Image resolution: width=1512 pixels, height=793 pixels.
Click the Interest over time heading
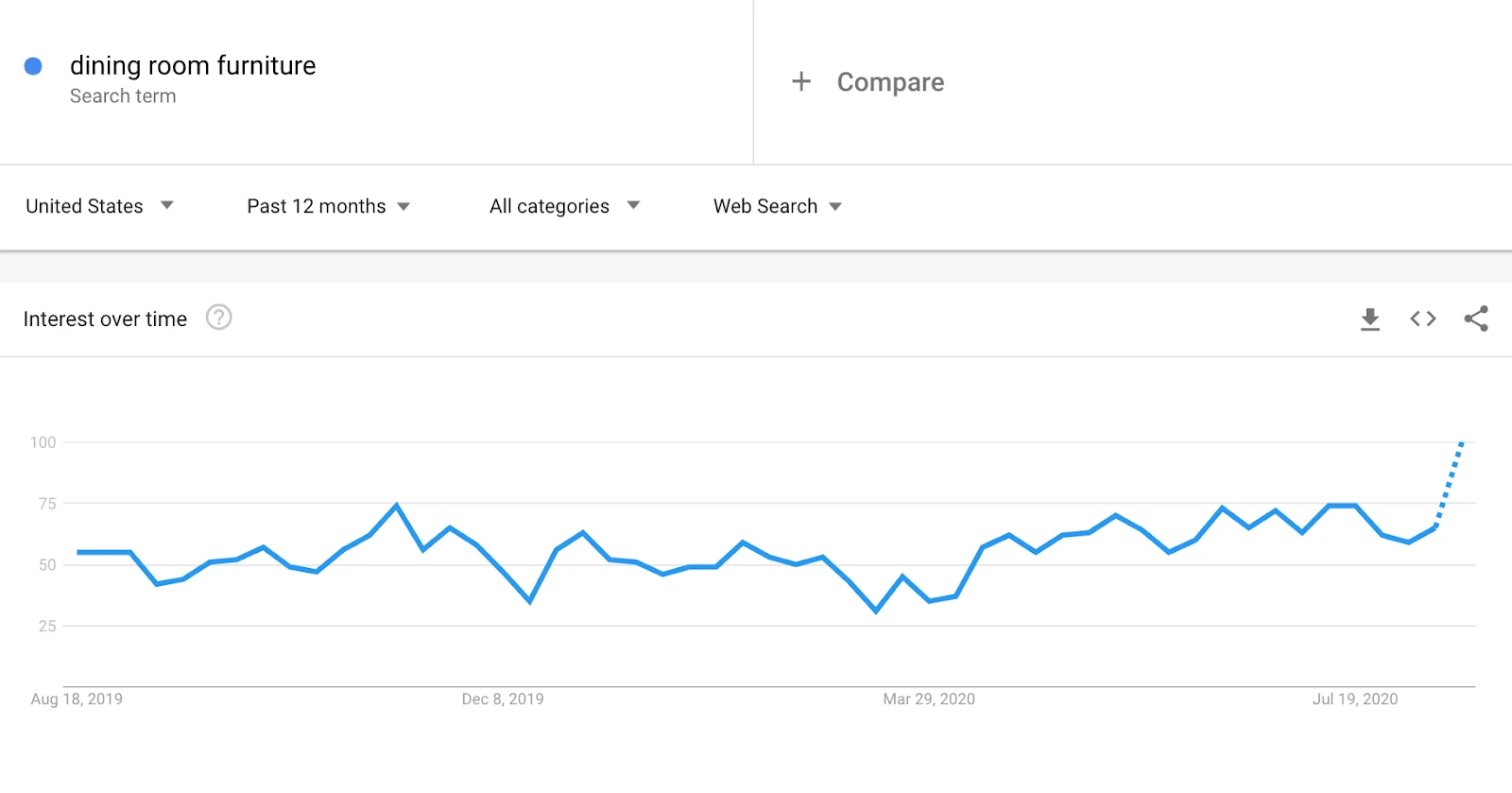105,319
